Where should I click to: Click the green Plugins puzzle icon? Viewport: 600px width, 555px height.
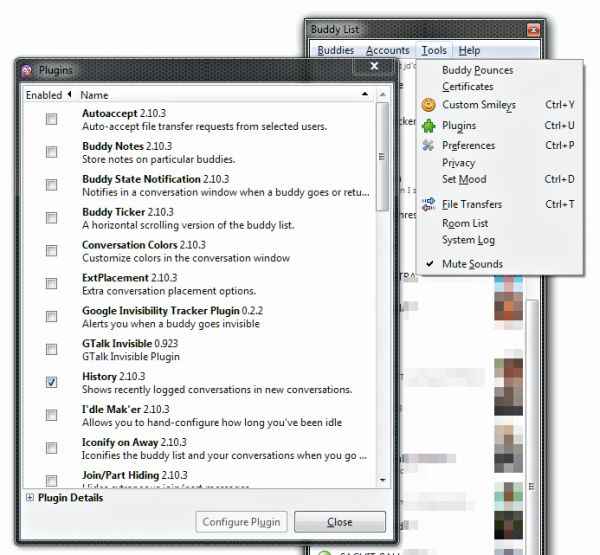coord(428,126)
